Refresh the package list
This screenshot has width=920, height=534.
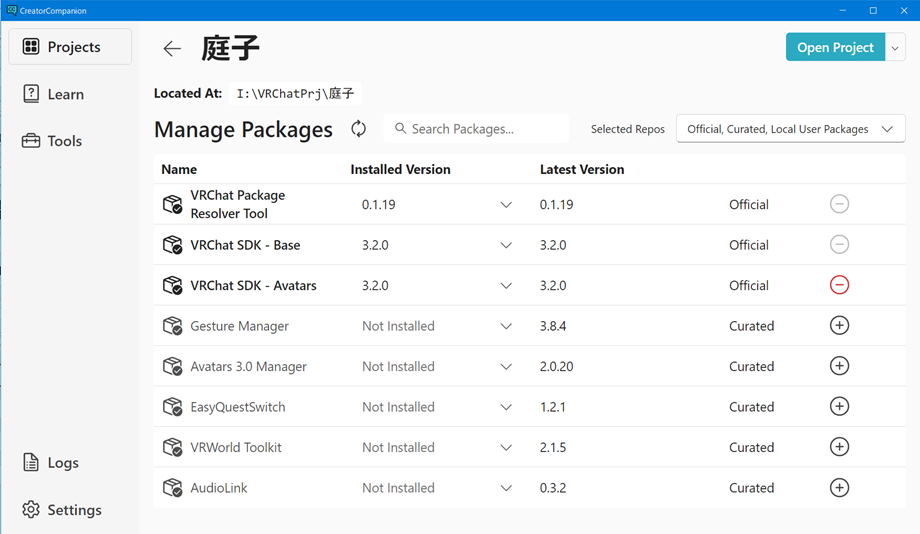[x=358, y=129]
